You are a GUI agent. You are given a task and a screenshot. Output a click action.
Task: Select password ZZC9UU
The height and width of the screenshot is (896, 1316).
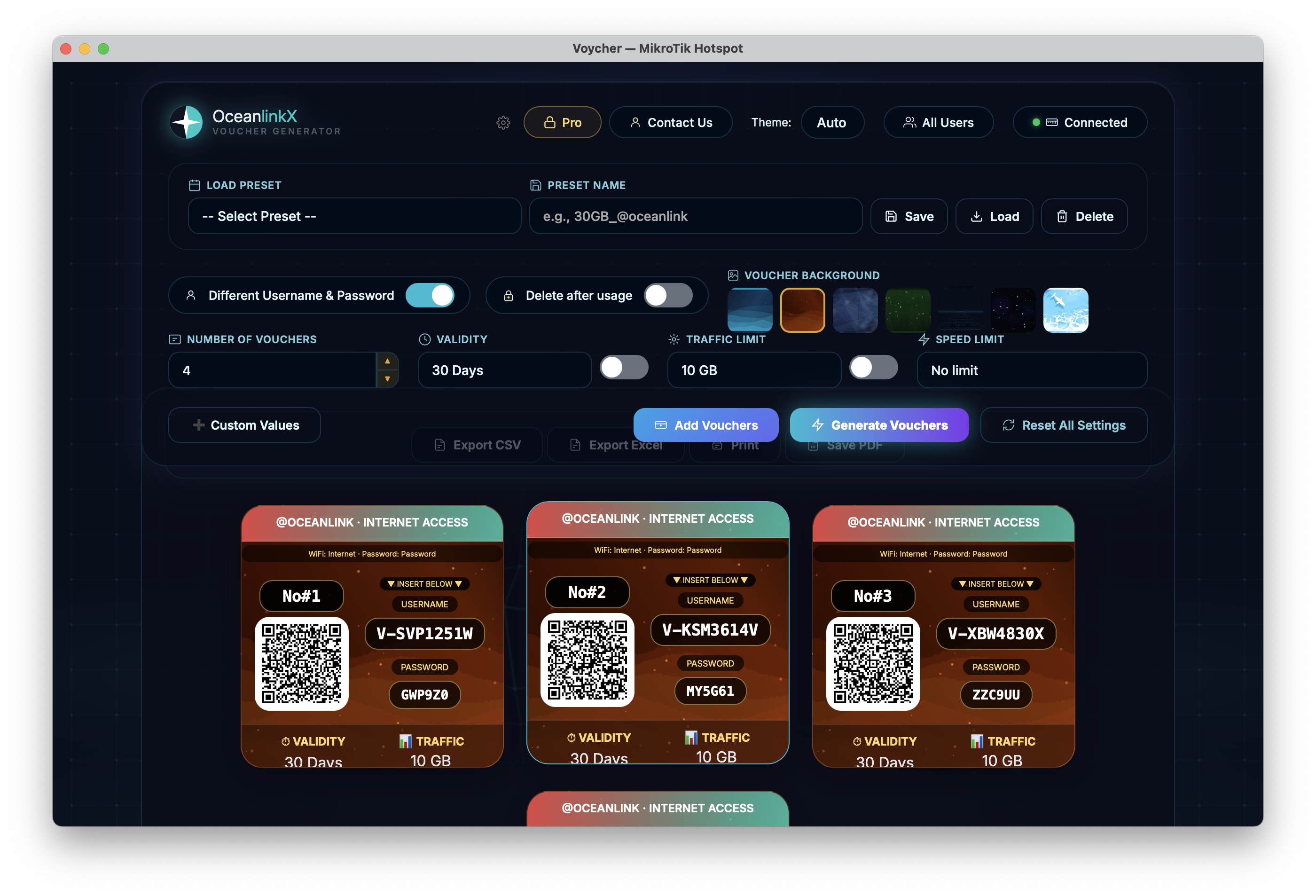coord(996,694)
